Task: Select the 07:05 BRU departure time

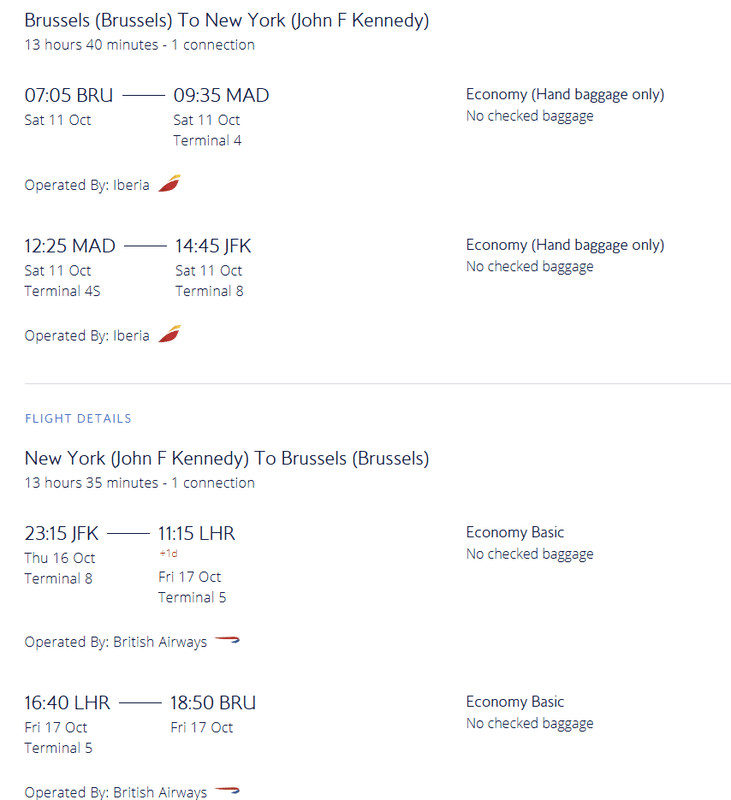Action: pyautogui.click(x=69, y=95)
